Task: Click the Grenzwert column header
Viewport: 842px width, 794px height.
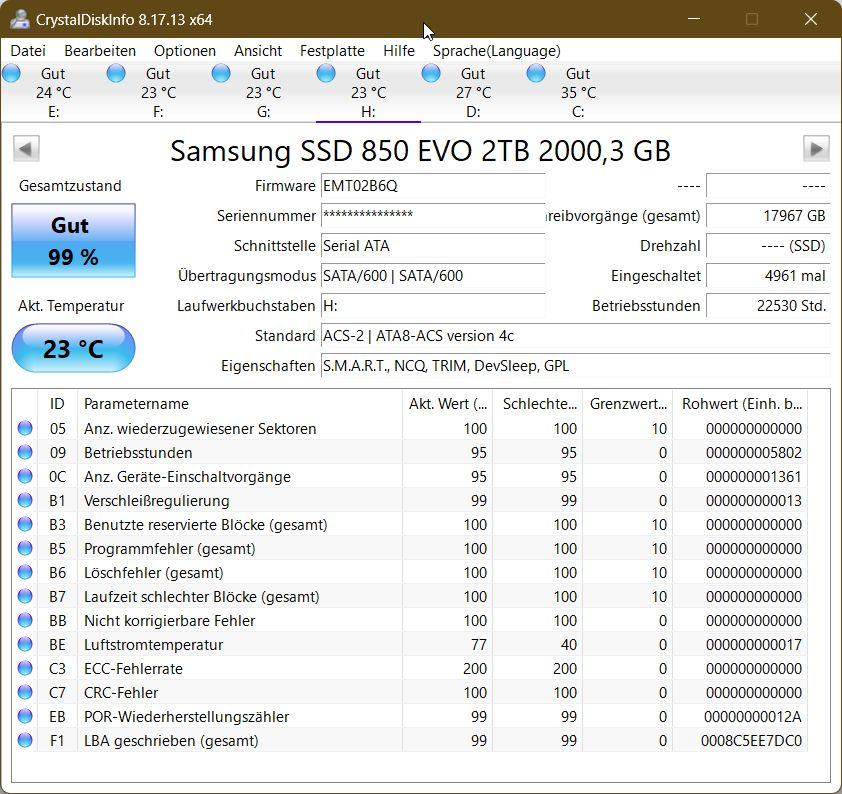Action: point(627,404)
